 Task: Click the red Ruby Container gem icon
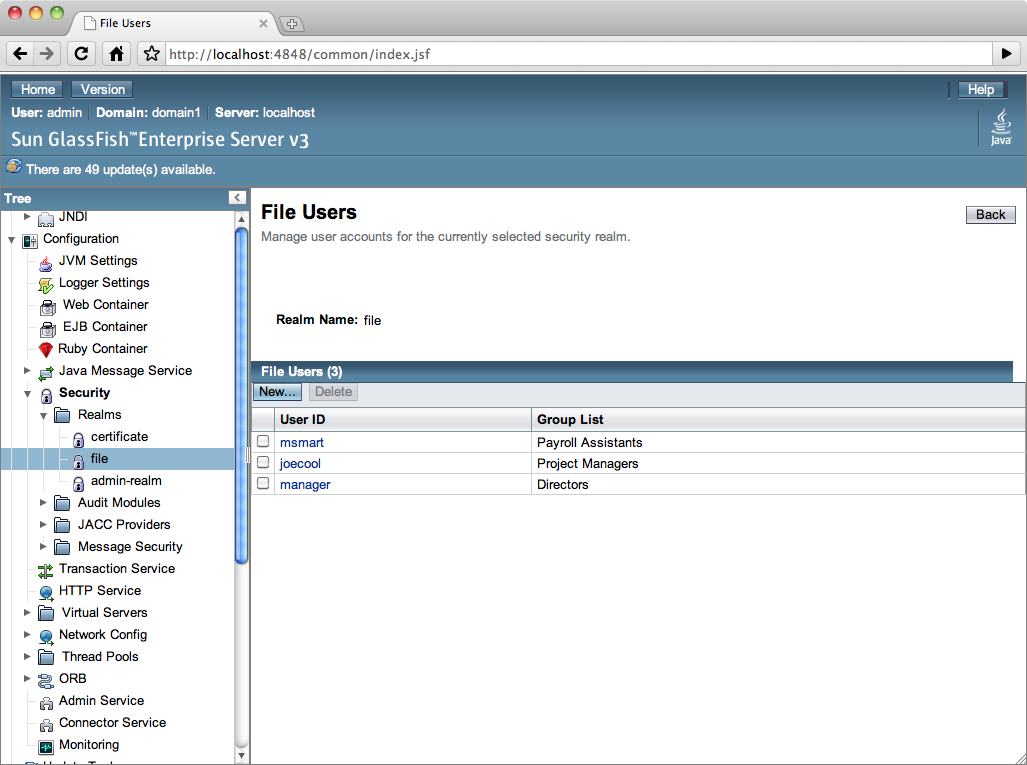(45, 350)
